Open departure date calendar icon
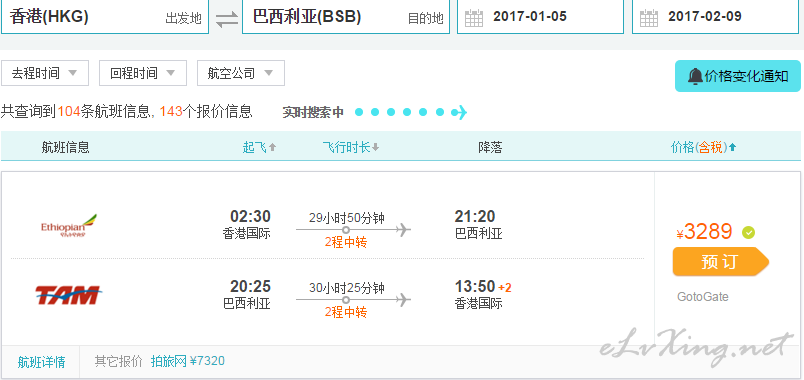This screenshot has width=804, height=380. (x=474, y=18)
